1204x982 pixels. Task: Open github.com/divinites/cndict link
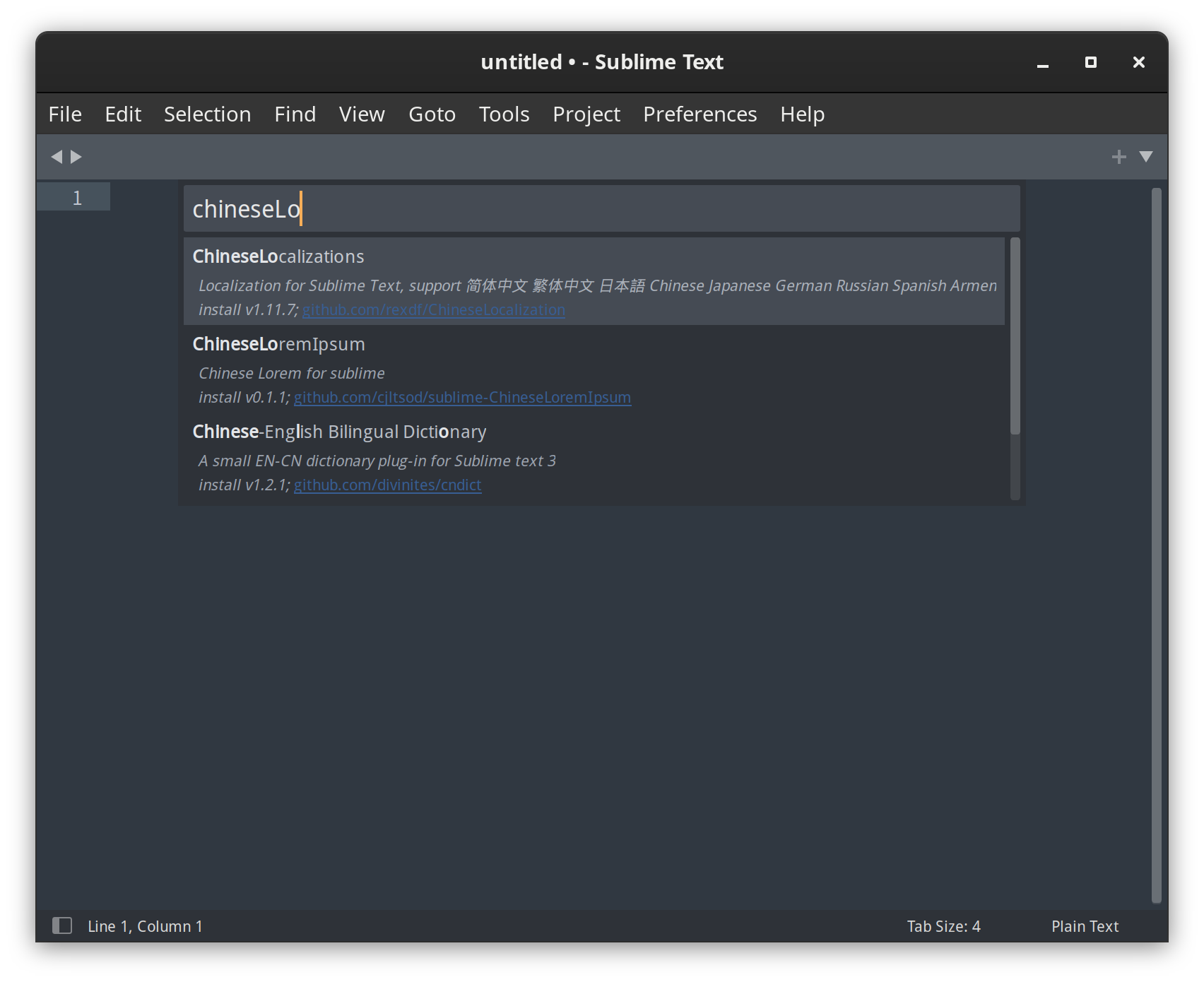(x=387, y=485)
